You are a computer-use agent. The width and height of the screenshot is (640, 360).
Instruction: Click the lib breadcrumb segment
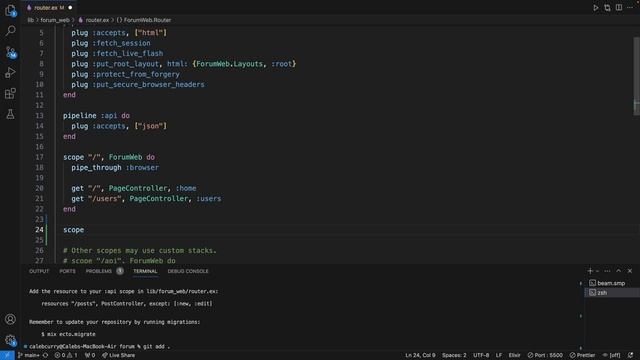31,20
